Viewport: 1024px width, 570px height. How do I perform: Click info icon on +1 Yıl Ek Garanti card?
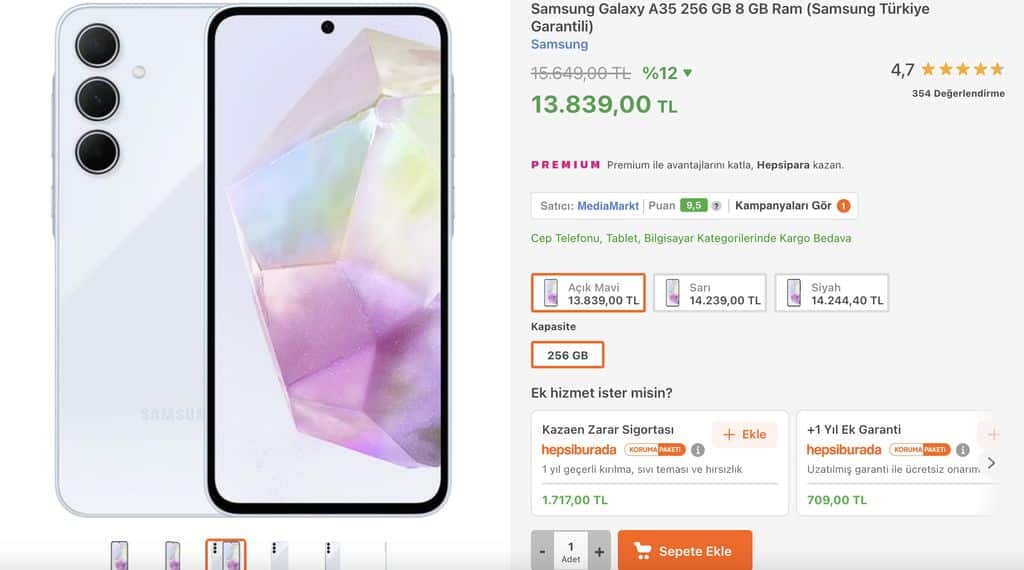point(962,450)
